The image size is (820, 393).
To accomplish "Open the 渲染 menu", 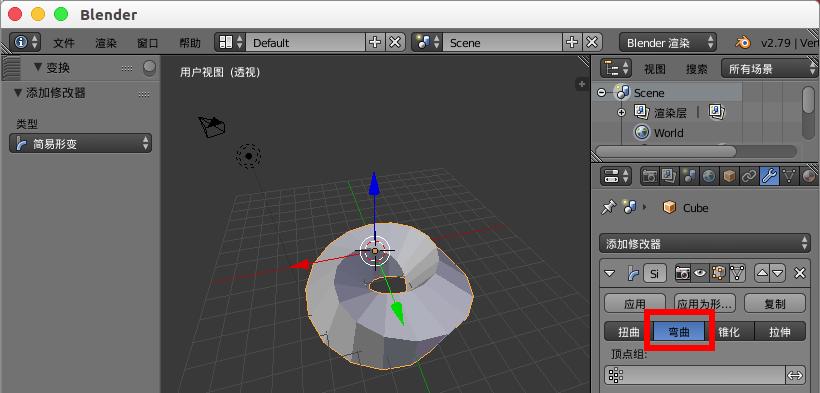I will pos(106,43).
